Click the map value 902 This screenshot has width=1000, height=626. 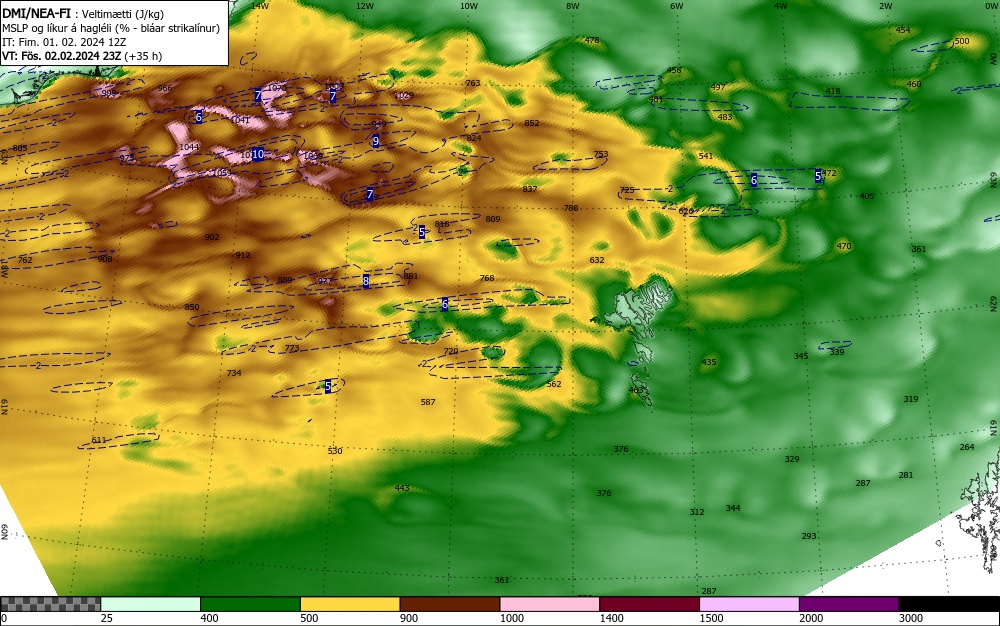[x=212, y=237]
